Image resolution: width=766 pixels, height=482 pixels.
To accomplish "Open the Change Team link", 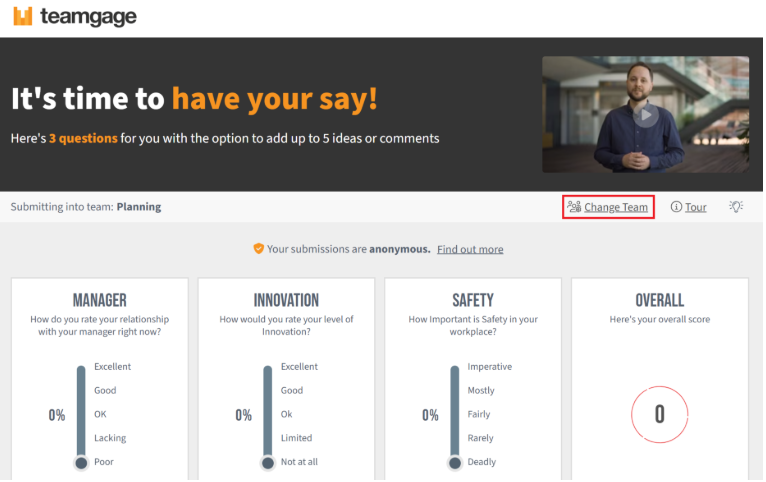I will coord(616,207).
